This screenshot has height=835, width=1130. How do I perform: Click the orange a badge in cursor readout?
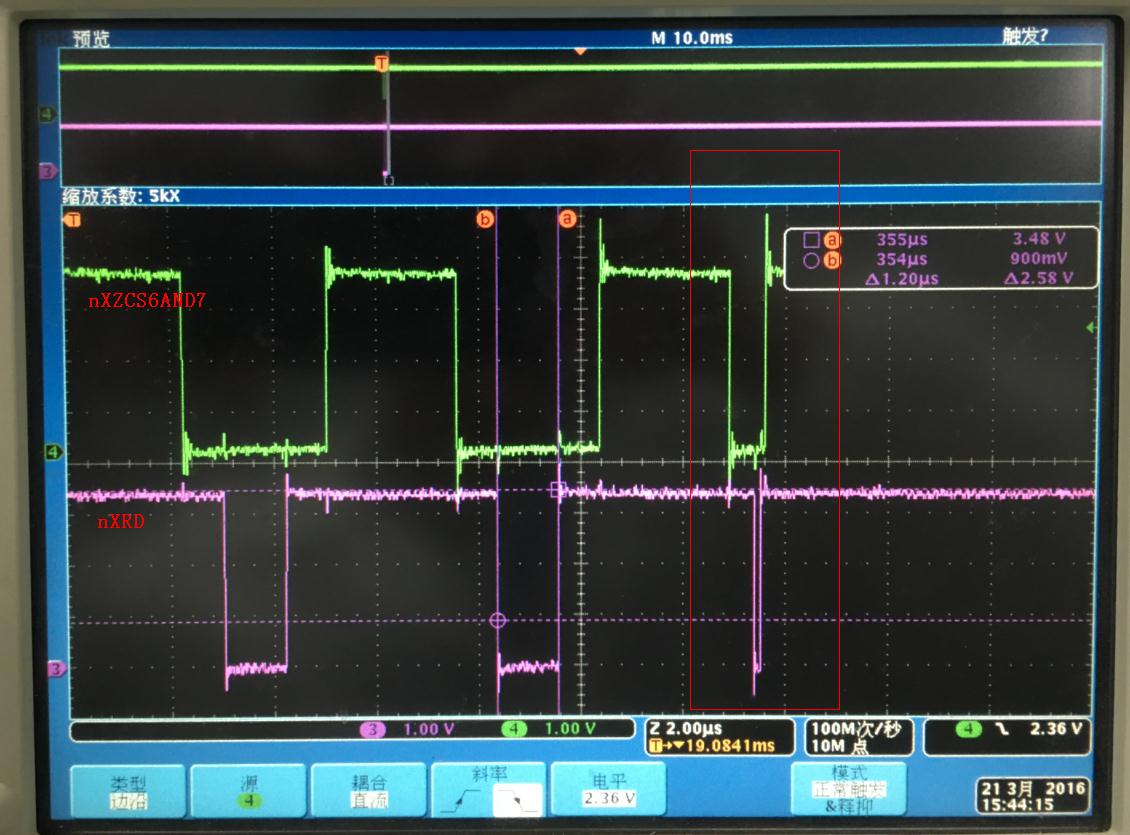832,240
